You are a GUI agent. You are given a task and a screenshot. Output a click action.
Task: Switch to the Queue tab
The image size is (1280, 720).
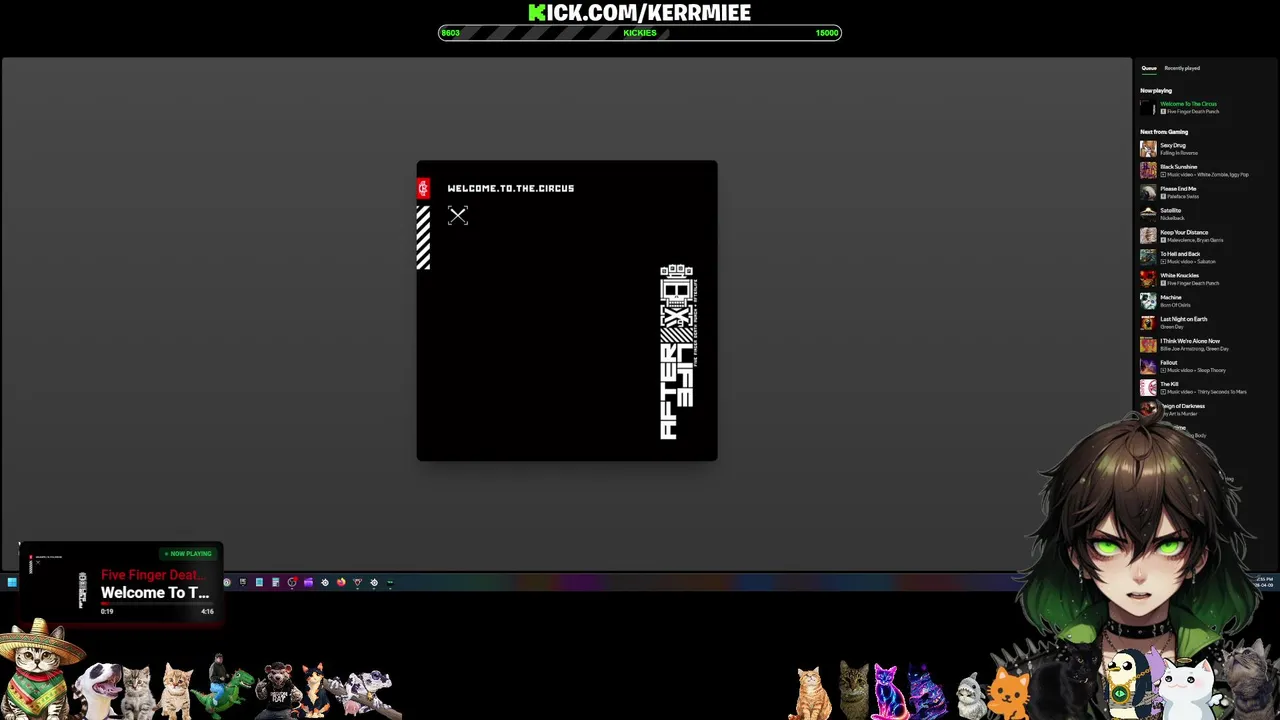[1149, 68]
